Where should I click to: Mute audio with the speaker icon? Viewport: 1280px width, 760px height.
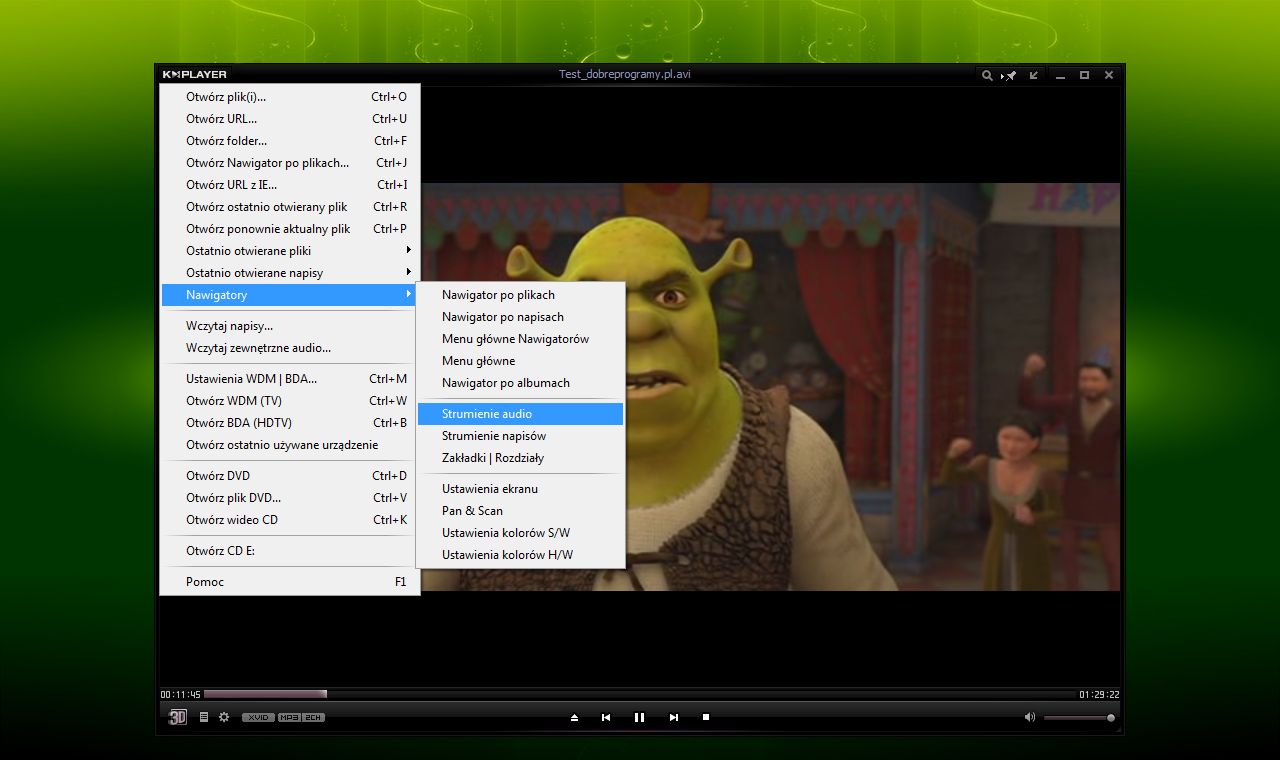1030,717
